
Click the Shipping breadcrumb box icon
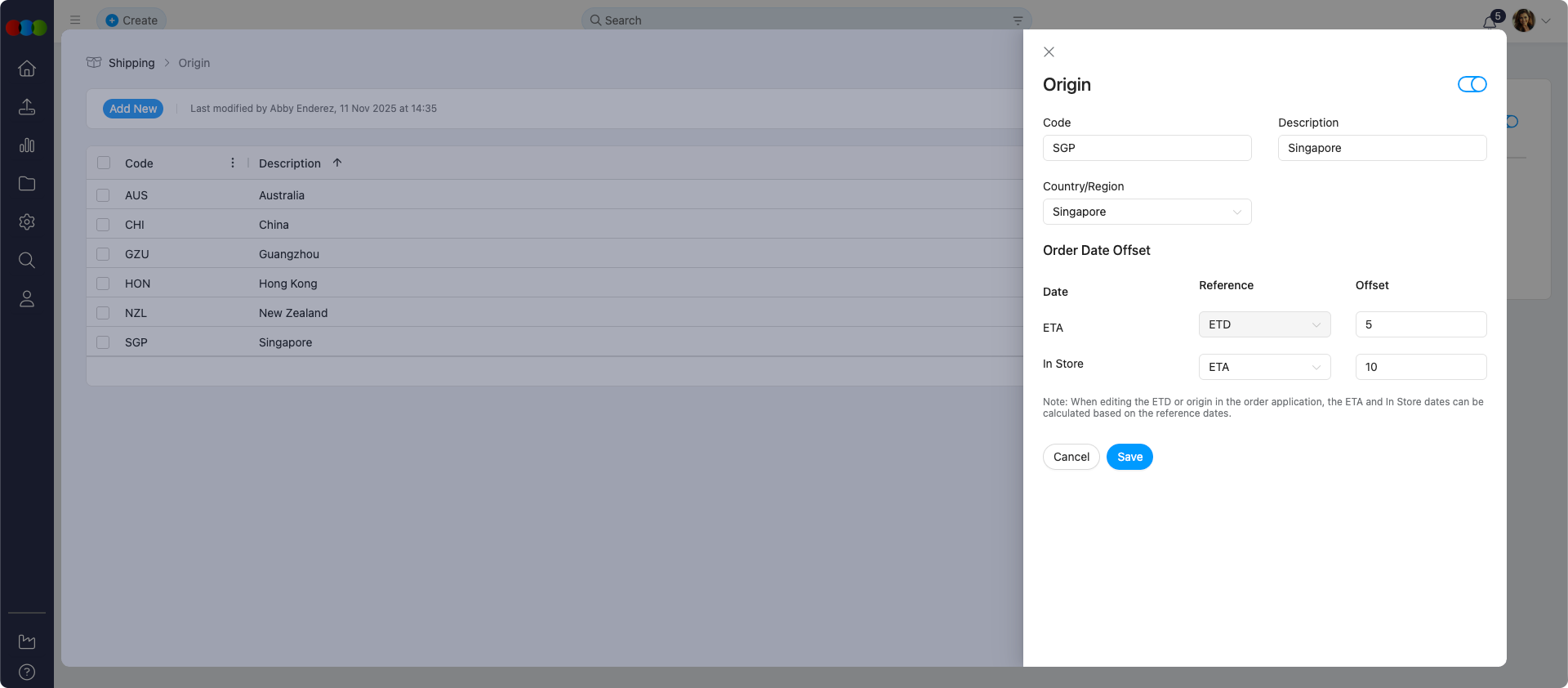coord(94,63)
